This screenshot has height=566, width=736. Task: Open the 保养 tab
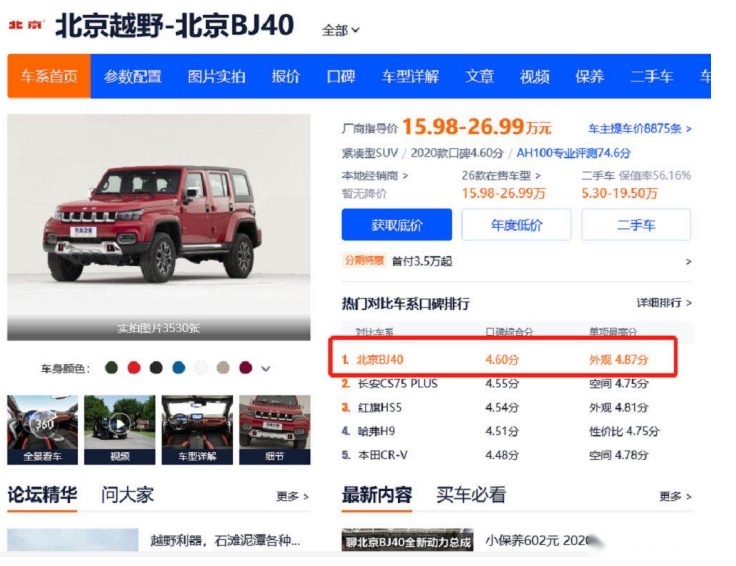(x=590, y=76)
